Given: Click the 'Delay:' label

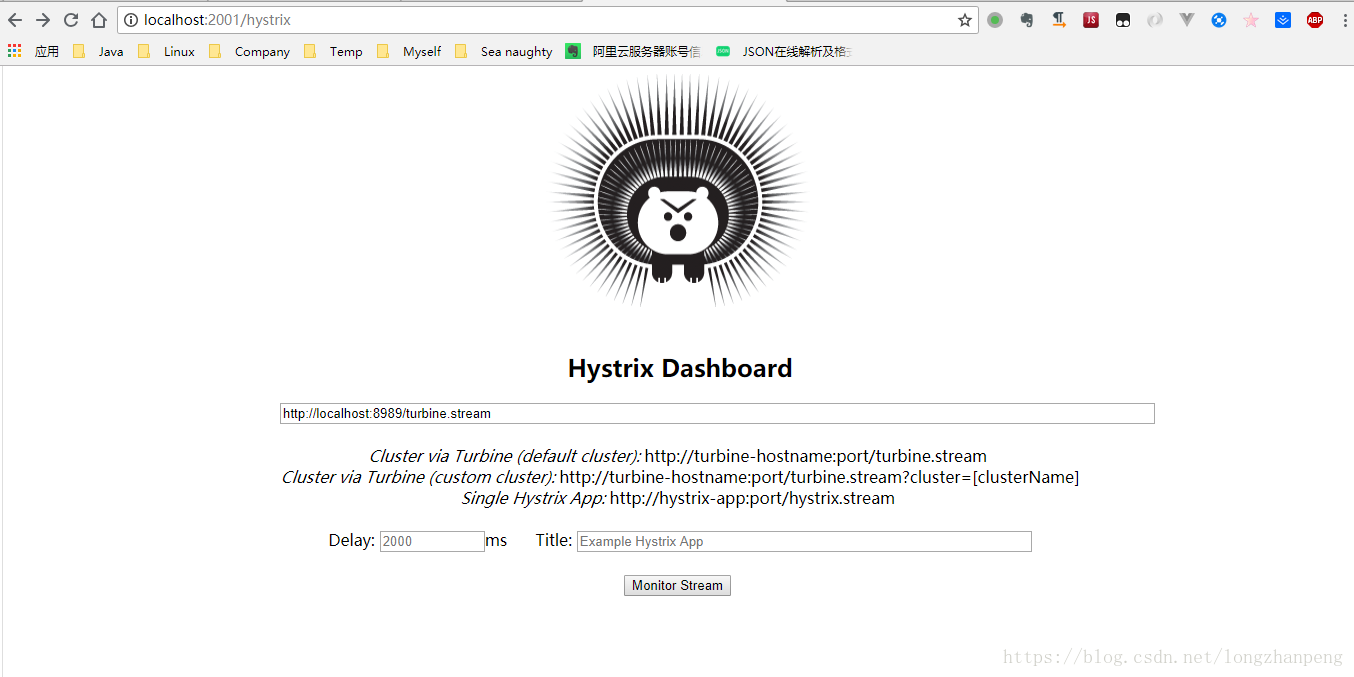Looking at the screenshot, I should (352, 540).
